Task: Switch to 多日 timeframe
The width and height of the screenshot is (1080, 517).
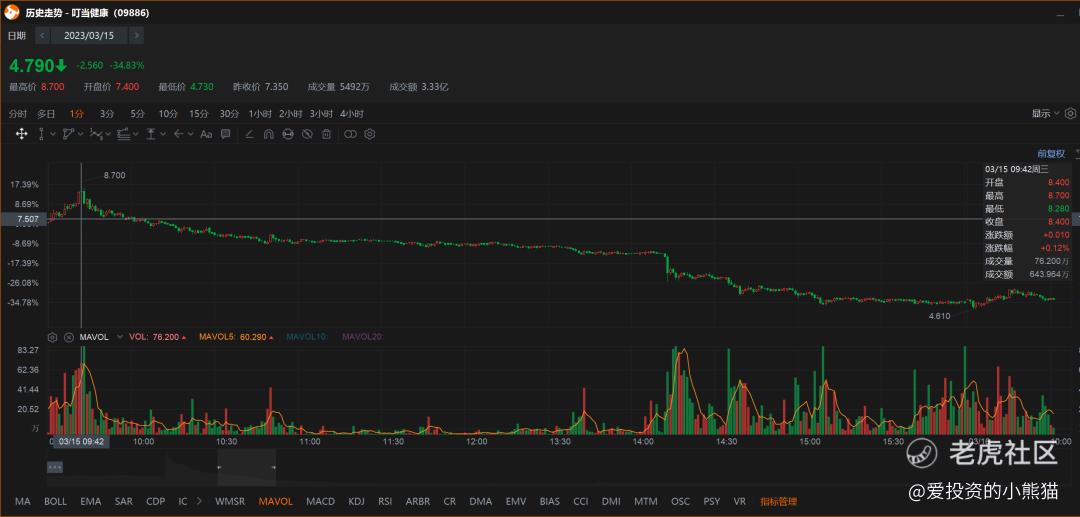Action: click(x=46, y=114)
